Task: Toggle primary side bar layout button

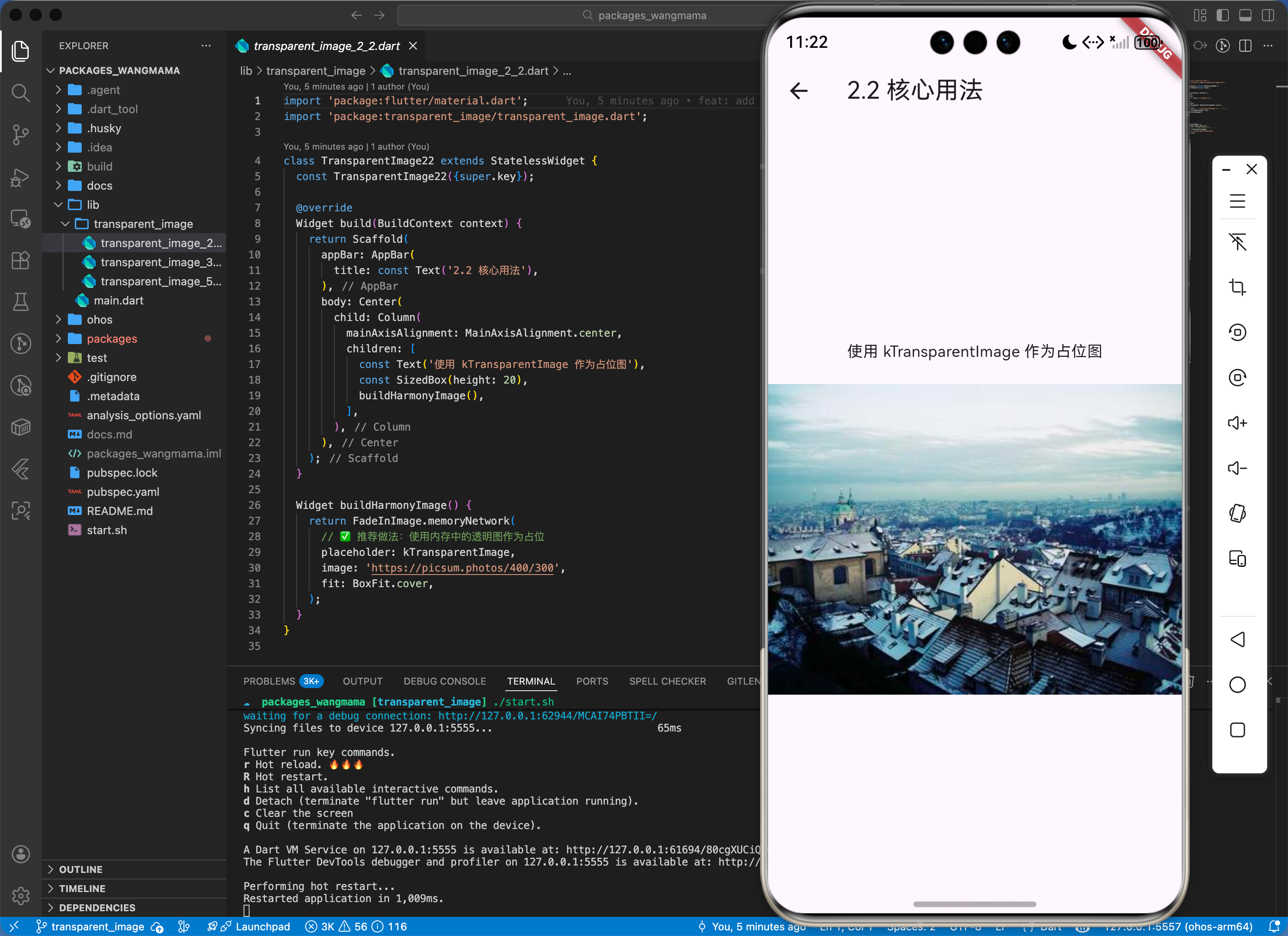Action: [1222, 15]
